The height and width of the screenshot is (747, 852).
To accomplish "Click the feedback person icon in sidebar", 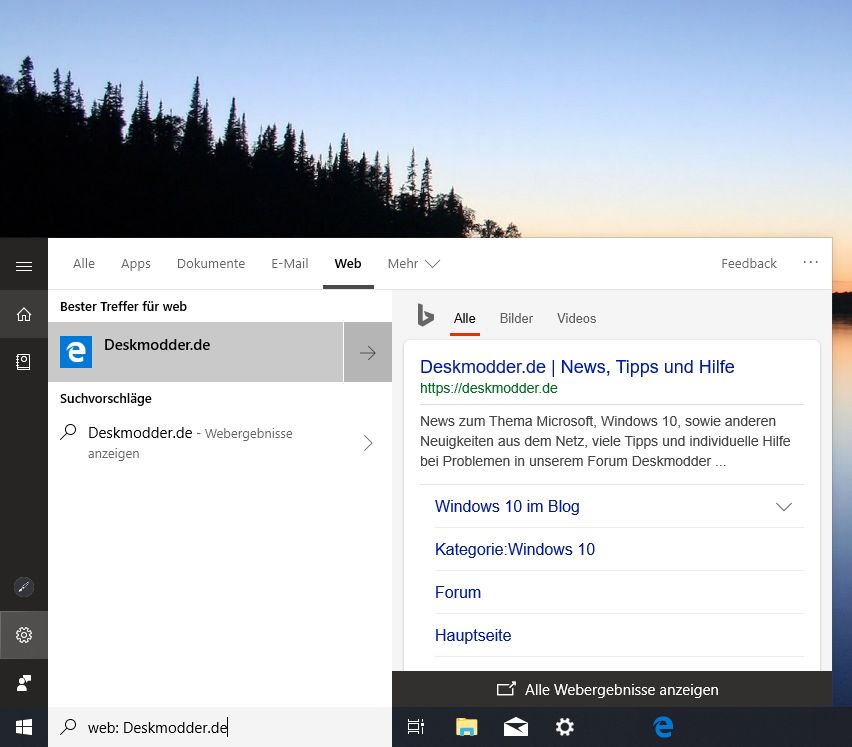I will click(x=24, y=683).
